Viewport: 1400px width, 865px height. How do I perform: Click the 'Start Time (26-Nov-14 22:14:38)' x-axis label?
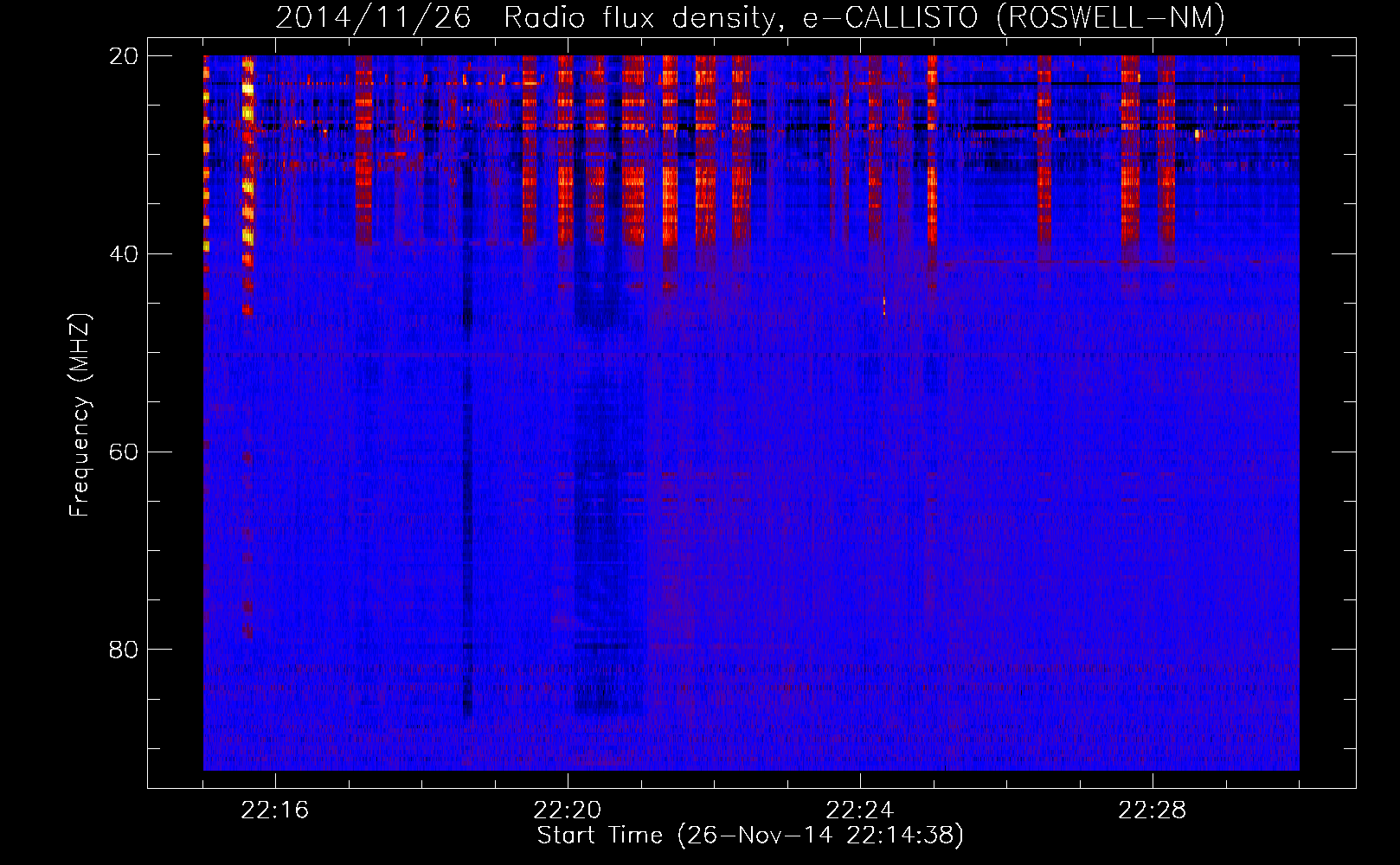750,836
